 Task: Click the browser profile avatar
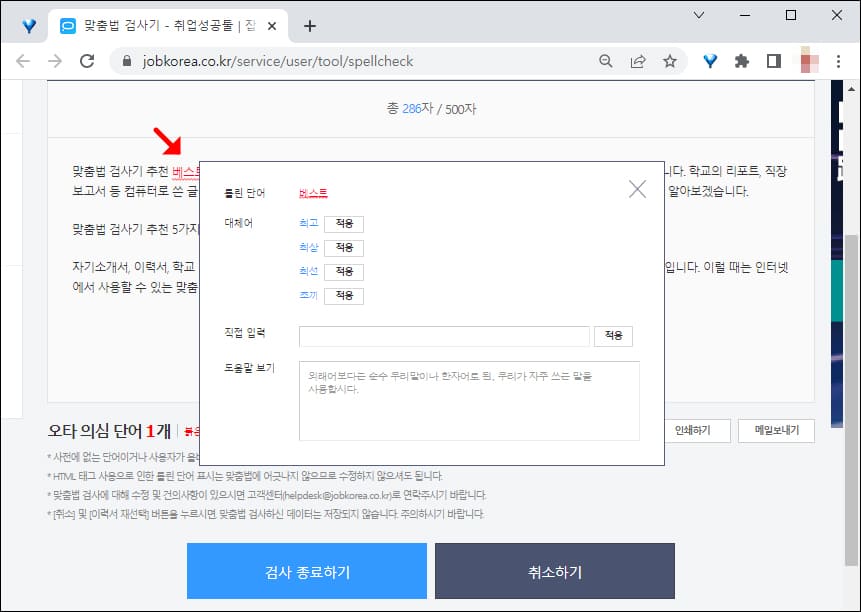click(x=806, y=61)
